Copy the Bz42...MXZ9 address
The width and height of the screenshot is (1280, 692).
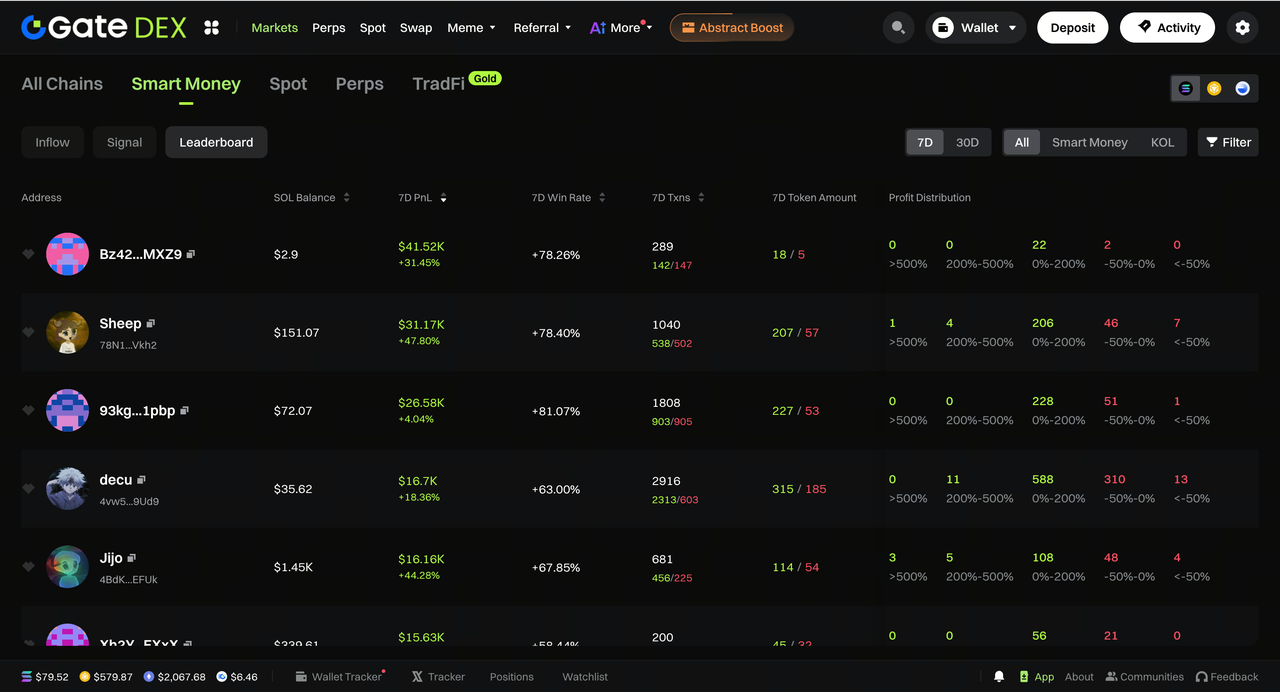[x=191, y=255]
